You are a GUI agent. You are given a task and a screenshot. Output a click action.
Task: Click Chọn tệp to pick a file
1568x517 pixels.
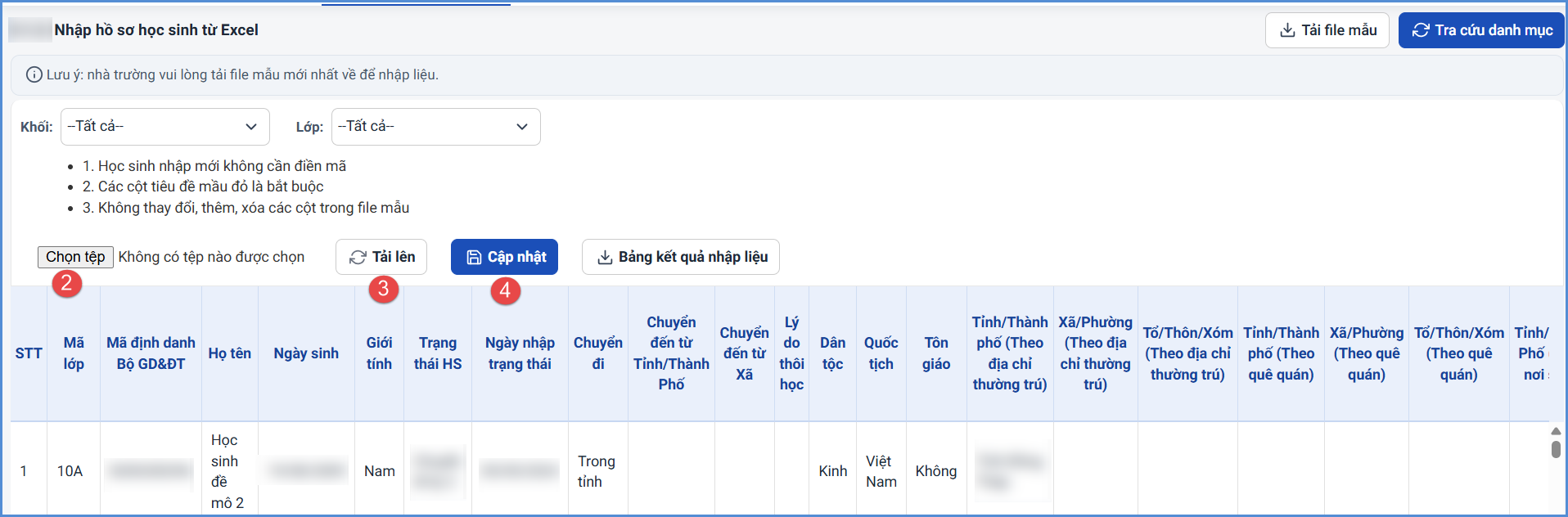(75, 257)
